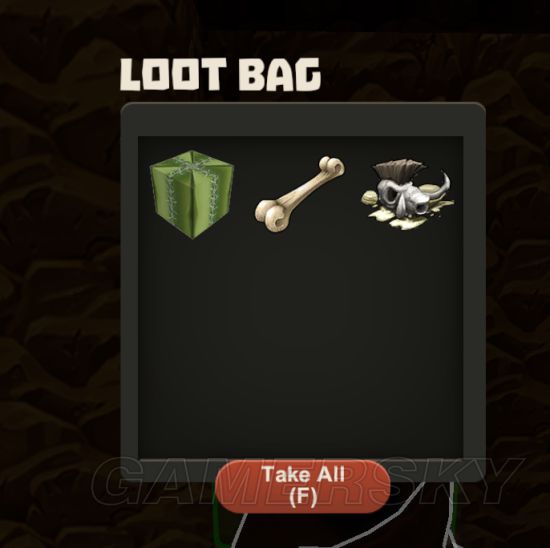
Task: Click the (F) hotkey label on Take All
Action: pyautogui.click(x=303, y=497)
